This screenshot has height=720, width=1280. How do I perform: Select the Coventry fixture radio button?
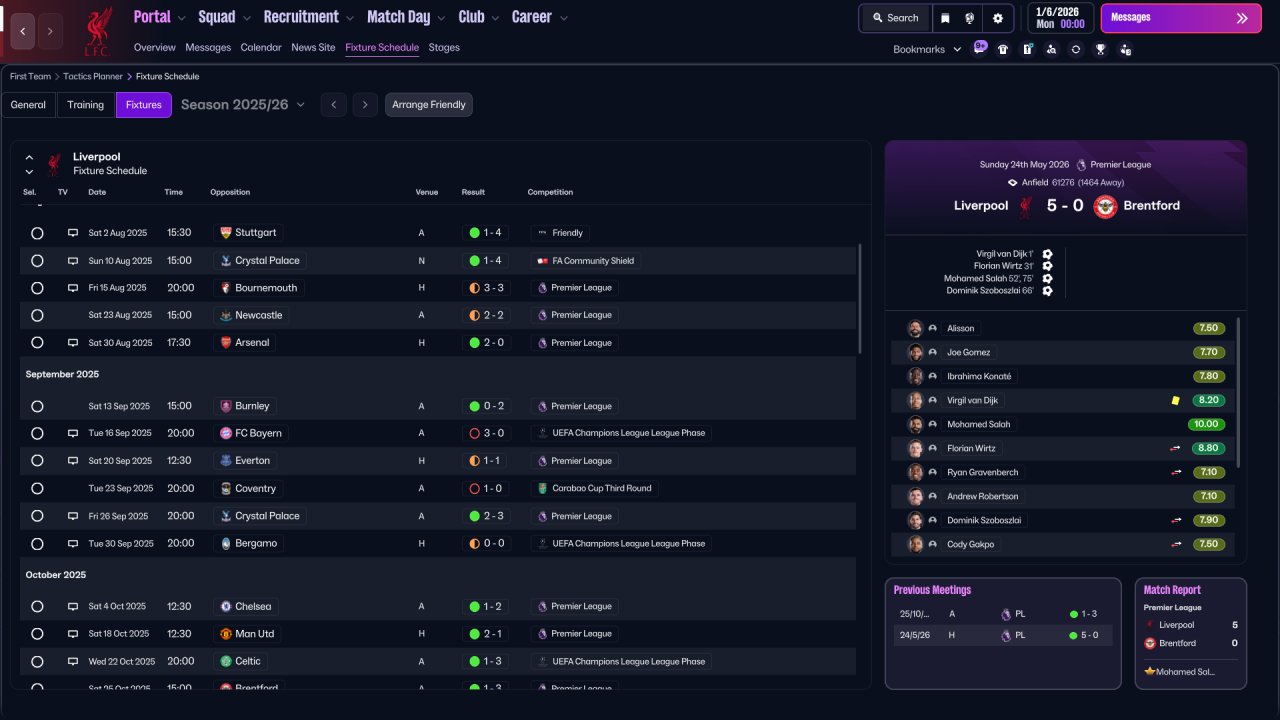pyautogui.click(x=37, y=489)
